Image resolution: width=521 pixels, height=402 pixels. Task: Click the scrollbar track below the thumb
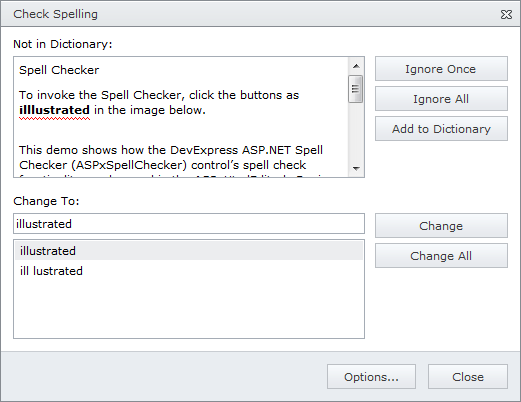356,132
